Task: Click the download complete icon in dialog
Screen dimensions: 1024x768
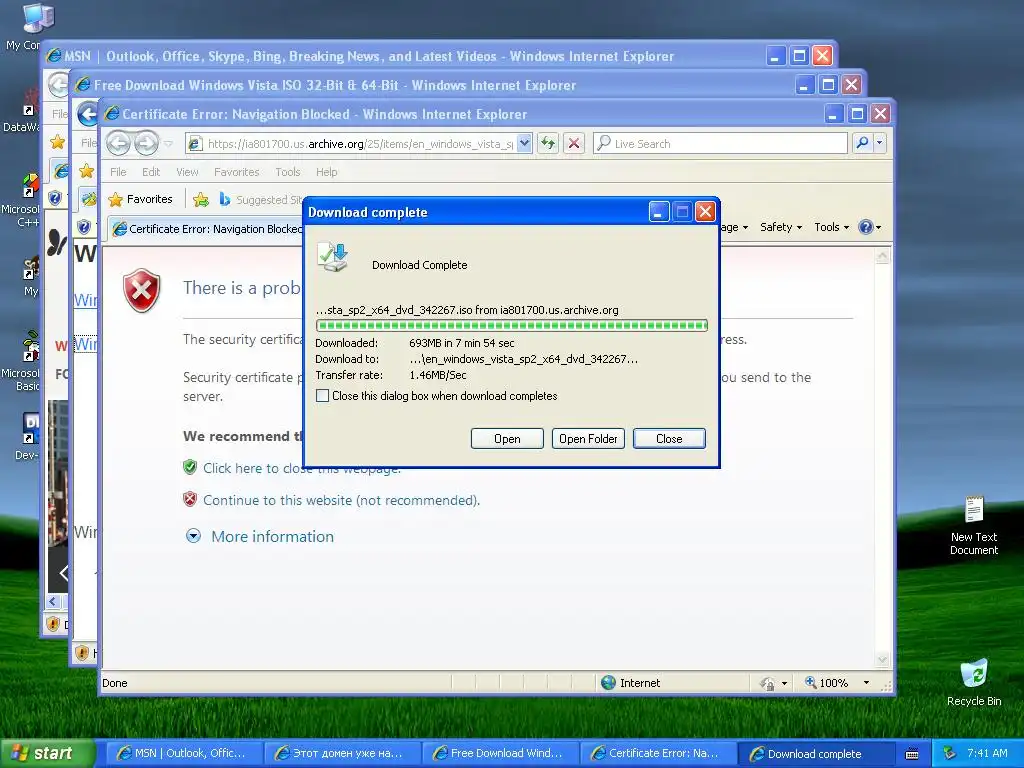Action: (x=333, y=257)
